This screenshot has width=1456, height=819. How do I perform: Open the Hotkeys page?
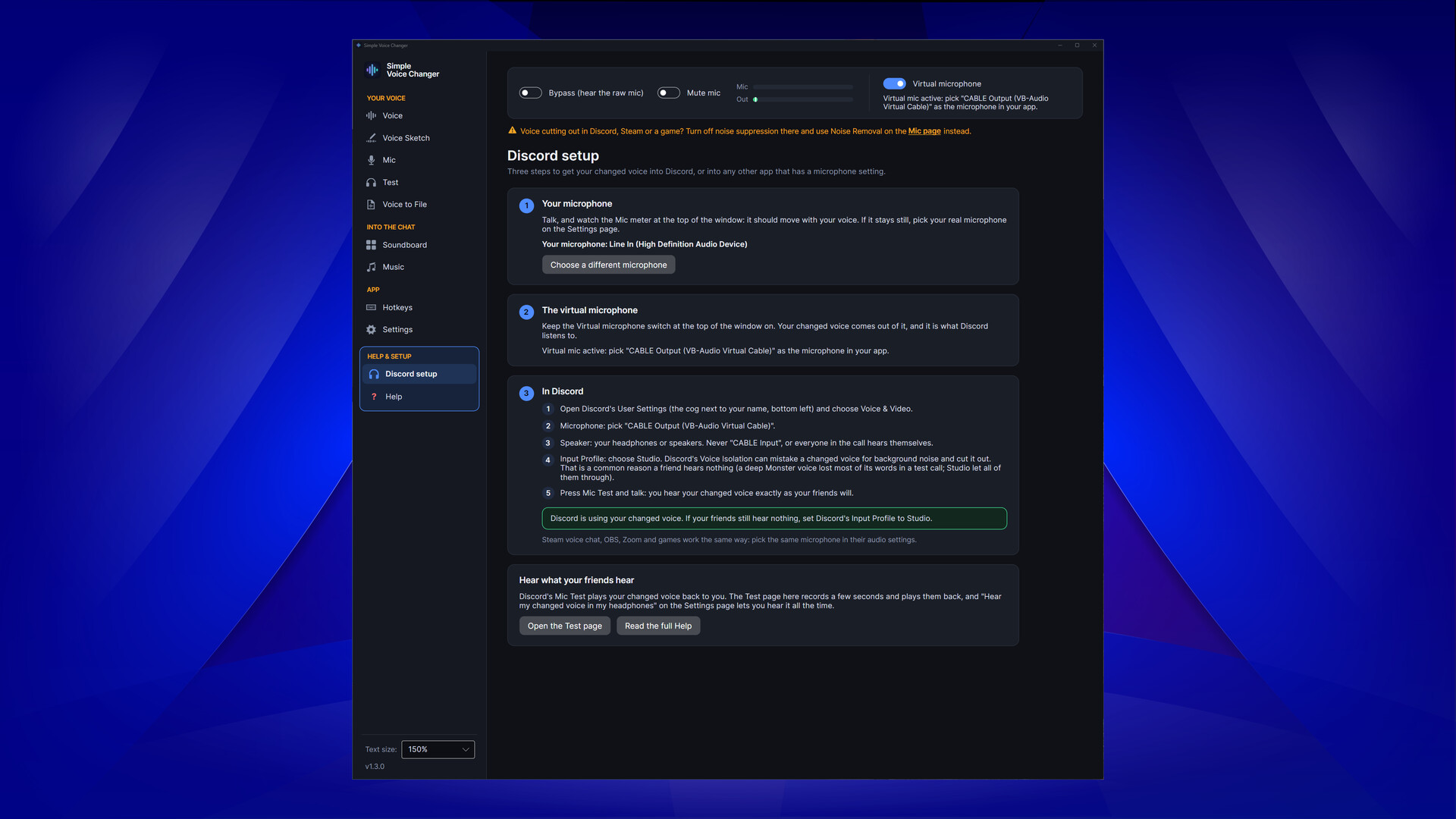click(419, 308)
